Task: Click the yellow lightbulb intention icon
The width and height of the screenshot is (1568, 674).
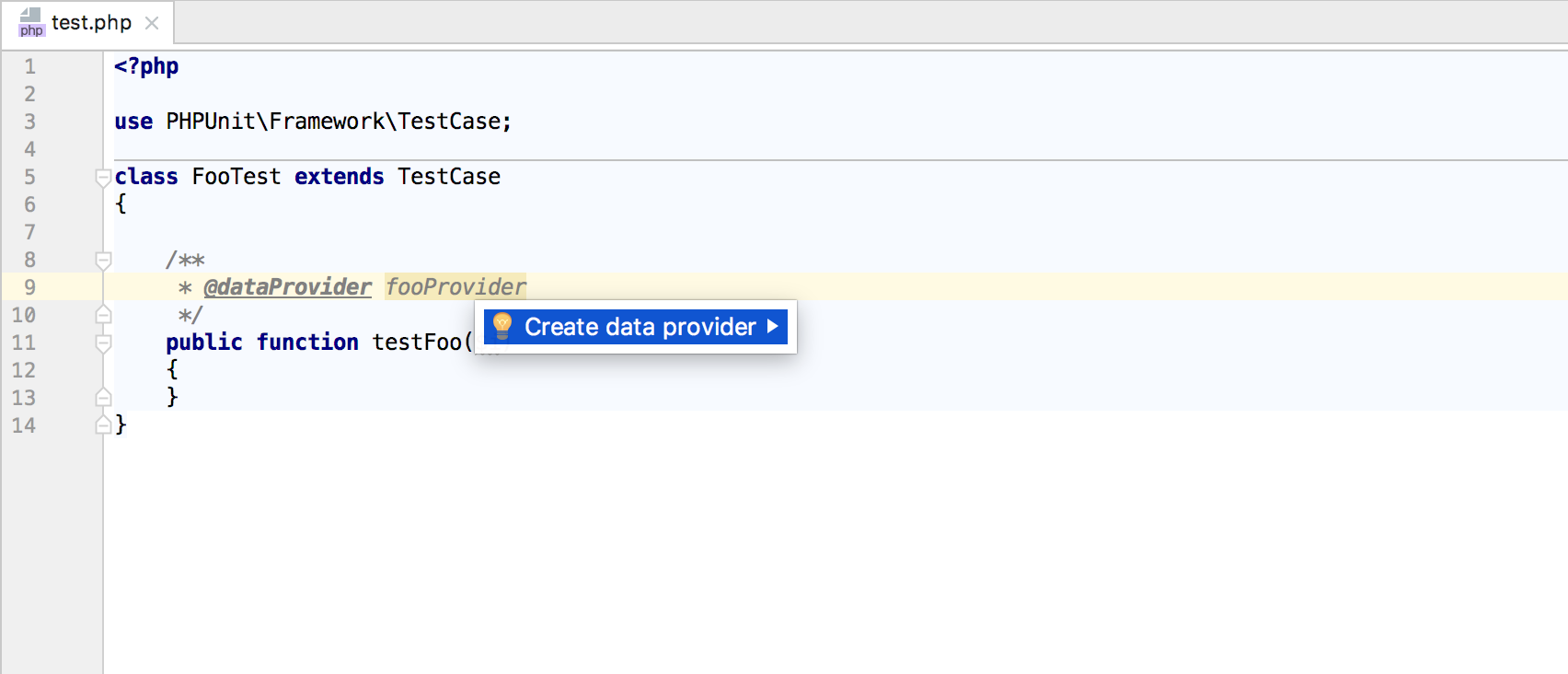Action: 502,326
